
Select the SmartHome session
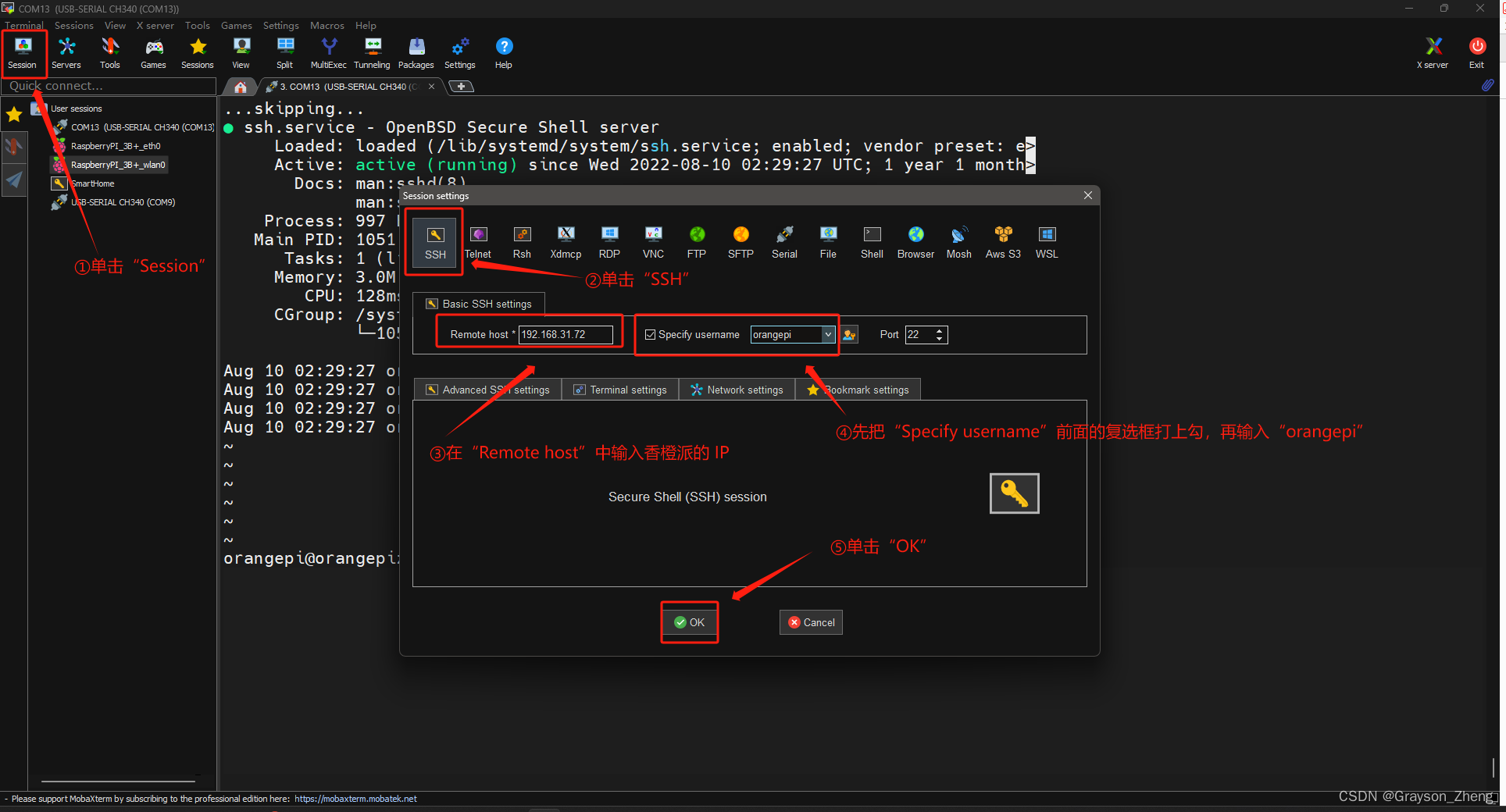point(84,183)
